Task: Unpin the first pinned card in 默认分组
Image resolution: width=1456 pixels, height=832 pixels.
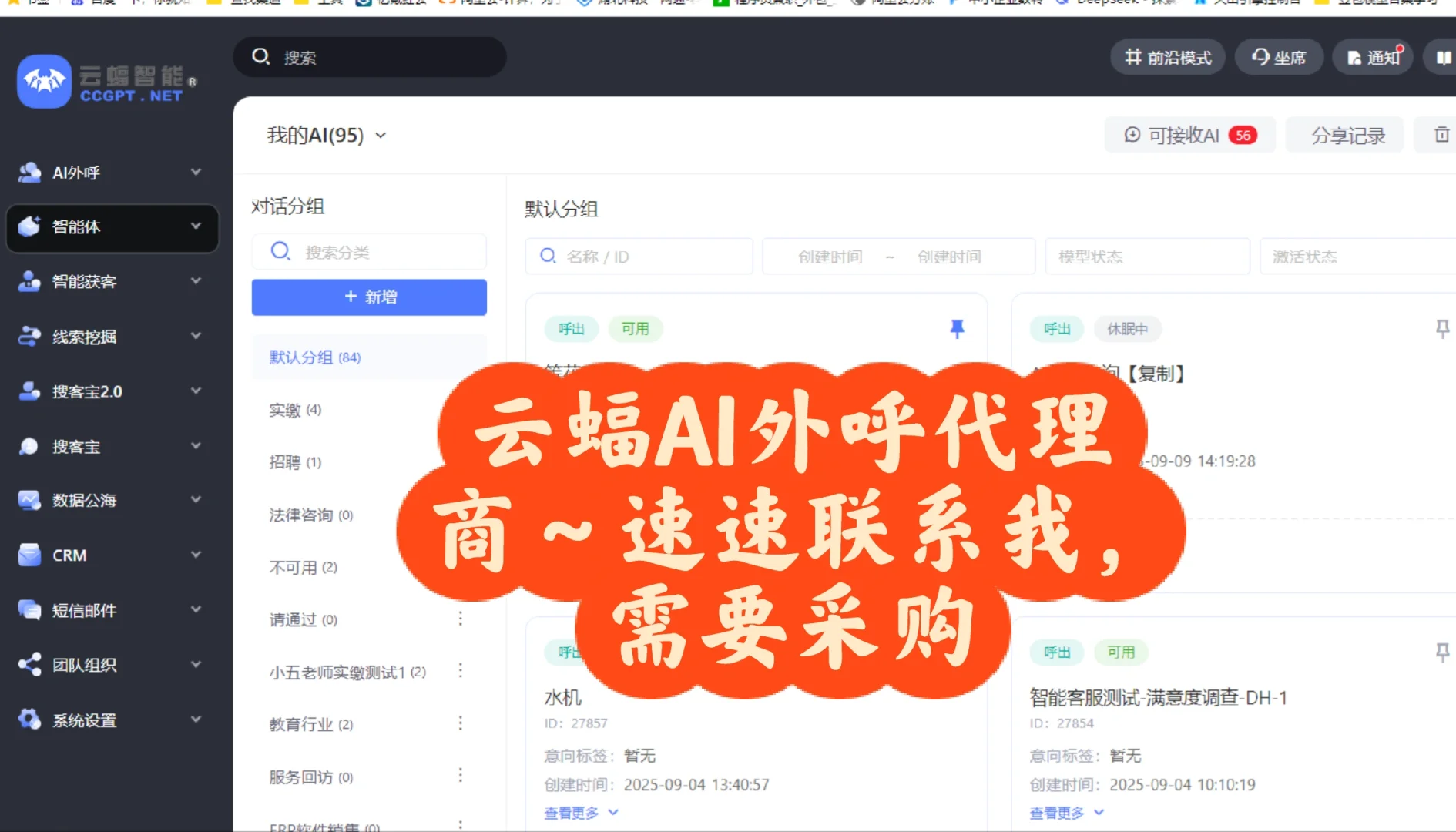Action: point(958,329)
